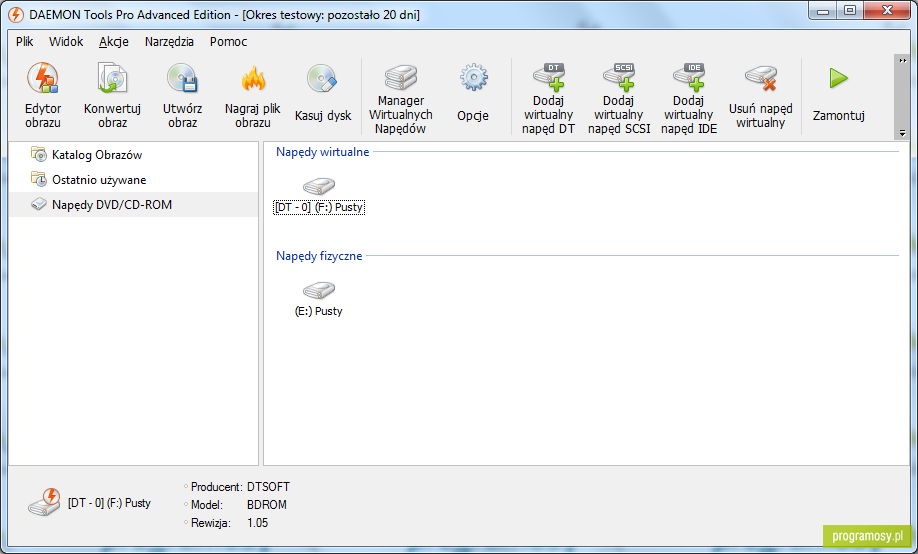Open the Edytor obrazu tool
Image resolution: width=918 pixels, height=554 pixels.
tap(43, 95)
